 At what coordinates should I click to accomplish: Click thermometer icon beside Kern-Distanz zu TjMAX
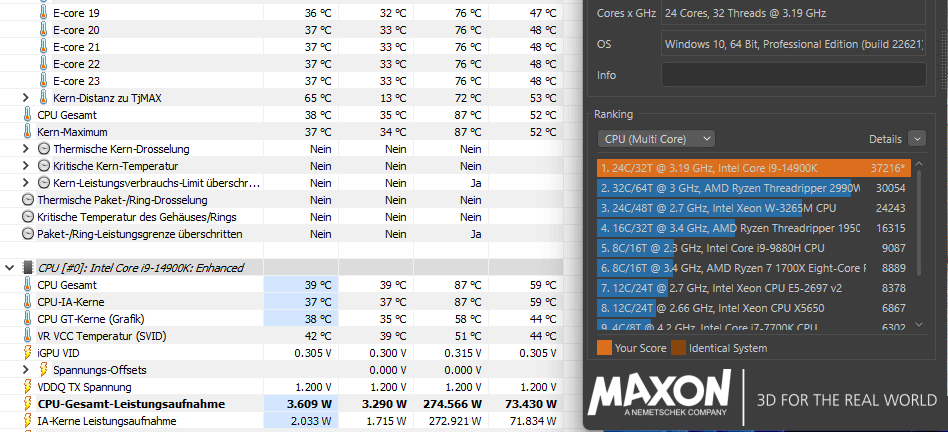tap(43, 98)
